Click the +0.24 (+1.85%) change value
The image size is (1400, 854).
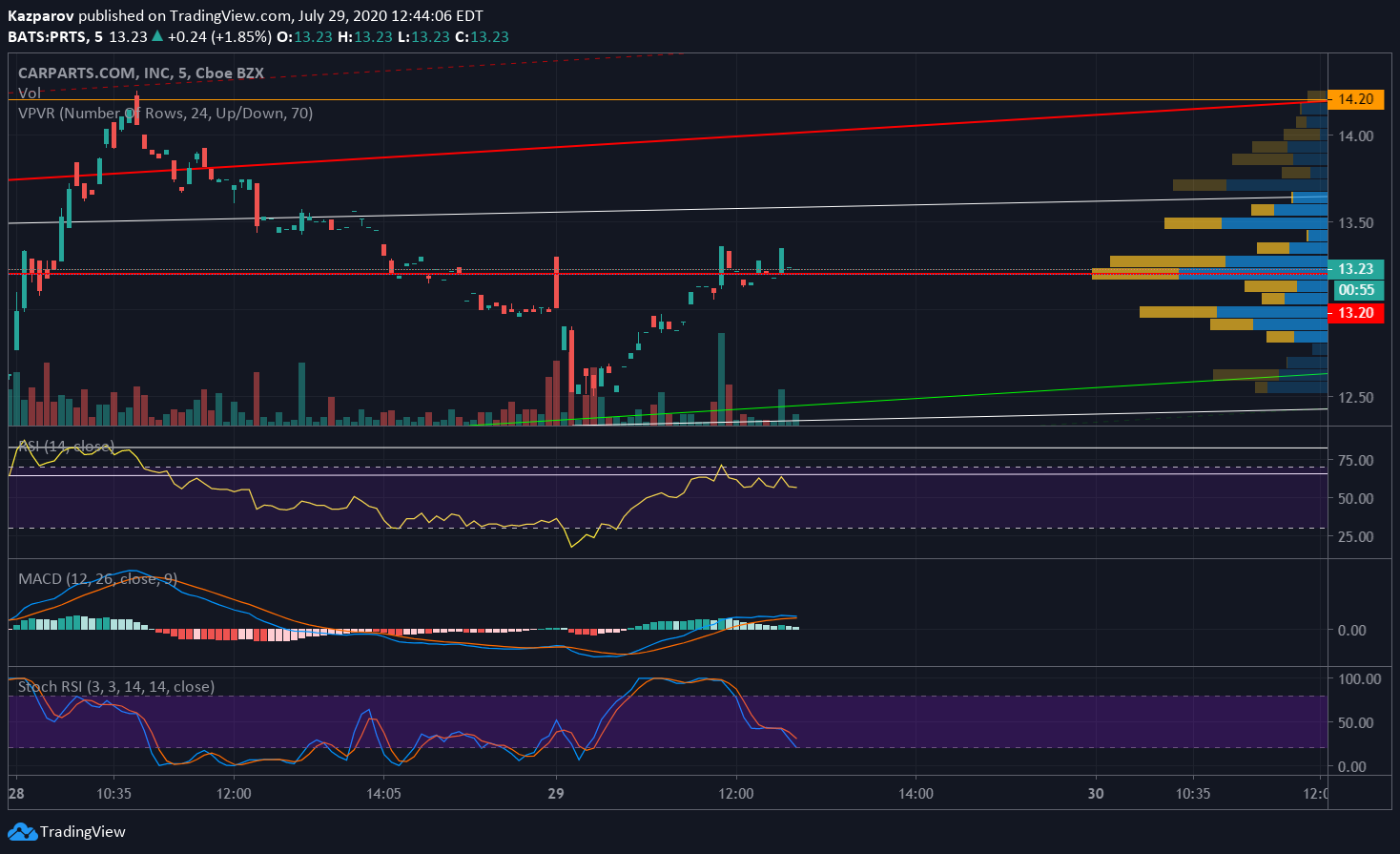pyautogui.click(x=218, y=37)
